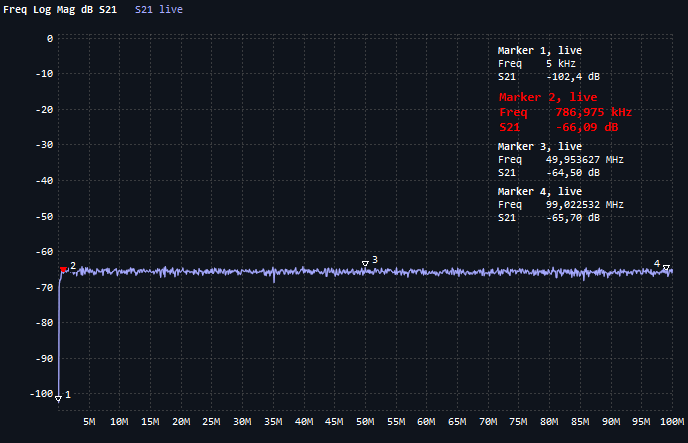Click 'Marker 2, live' red readout header

548,97
